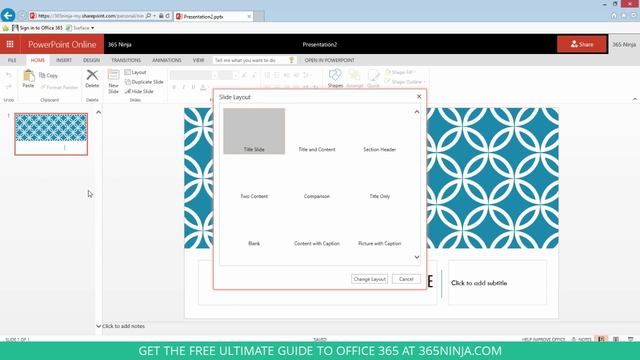This screenshot has width=640, height=360.
Task: Toggle Italic formatting in the ribbon
Action: (184, 87)
